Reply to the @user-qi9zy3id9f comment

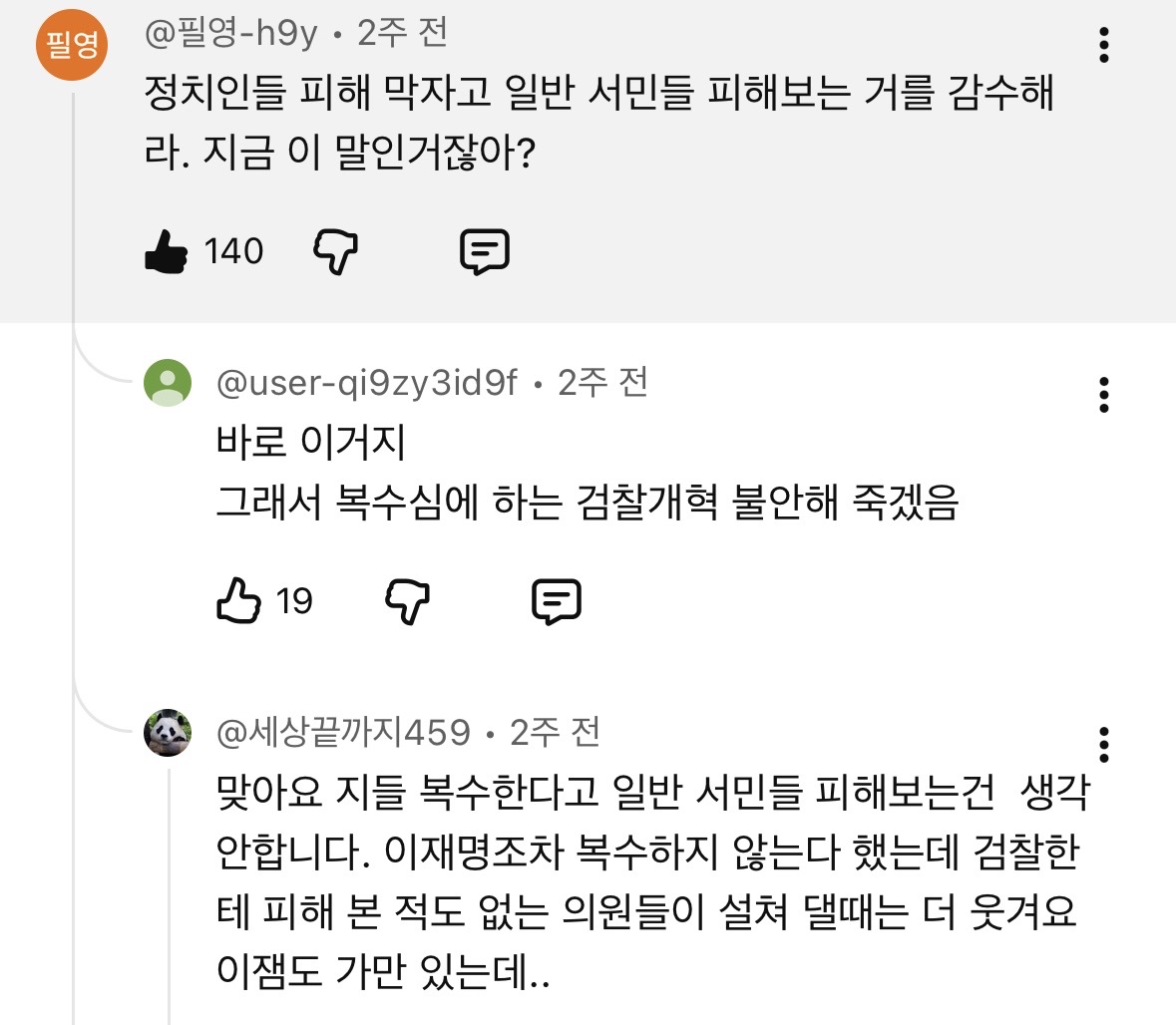click(x=557, y=601)
